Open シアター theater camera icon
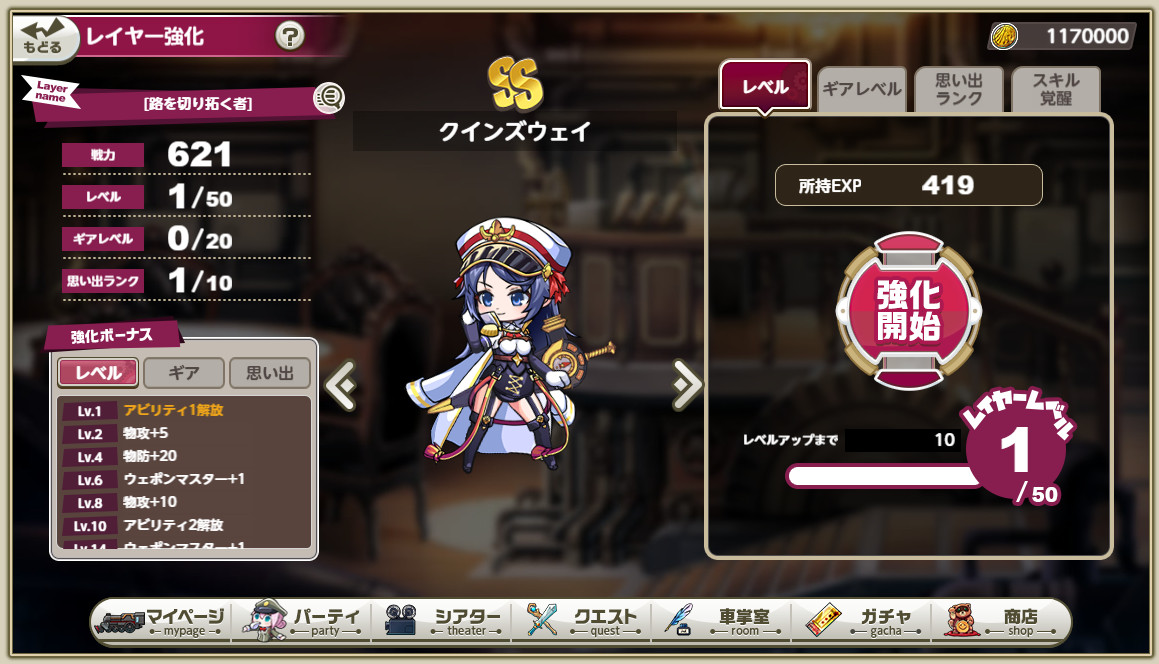 click(x=401, y=620)
